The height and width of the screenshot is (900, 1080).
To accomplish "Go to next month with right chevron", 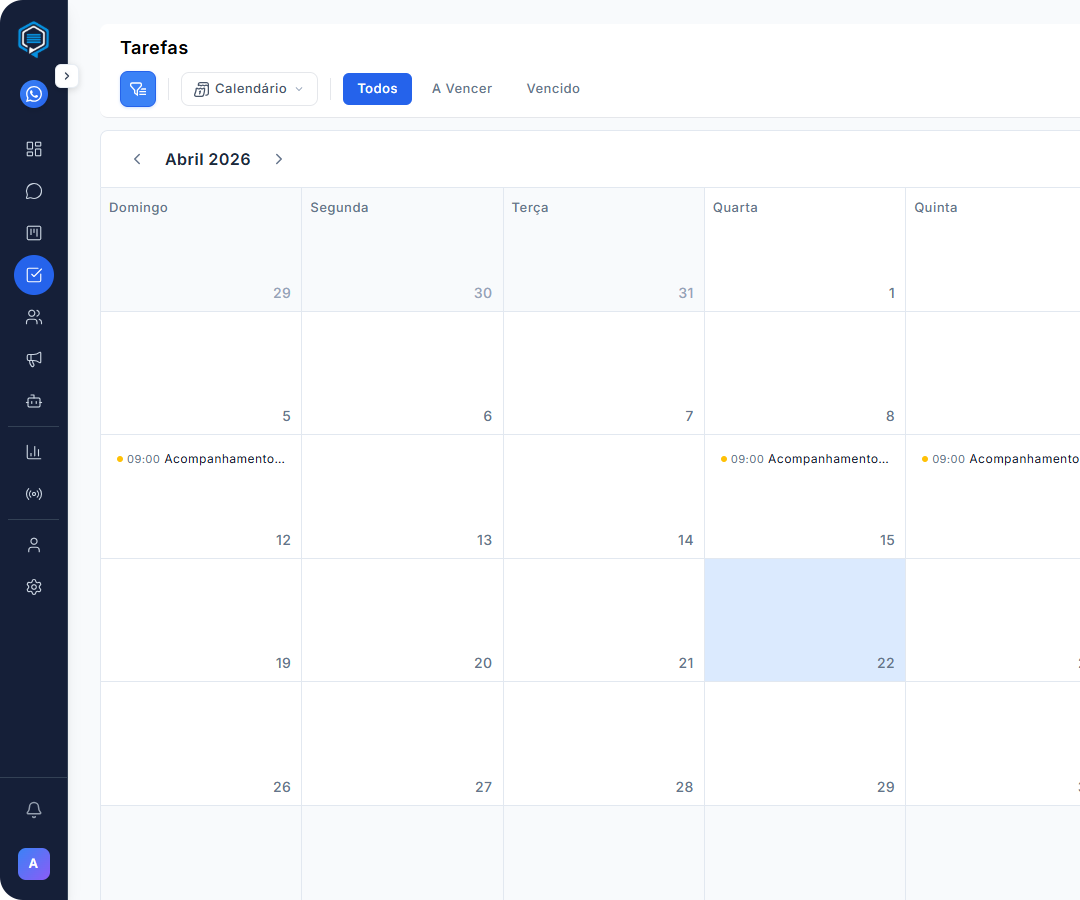I will (279, 159).
